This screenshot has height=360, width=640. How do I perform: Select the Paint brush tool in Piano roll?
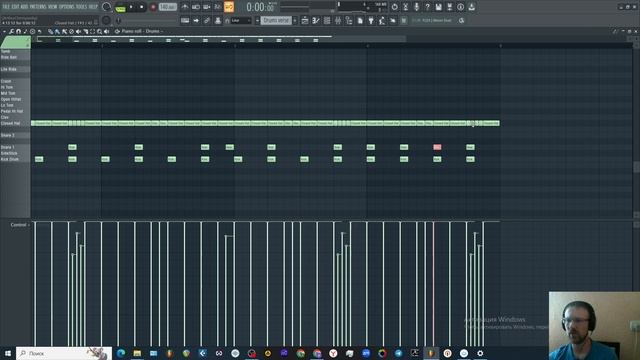click(58, 31)
